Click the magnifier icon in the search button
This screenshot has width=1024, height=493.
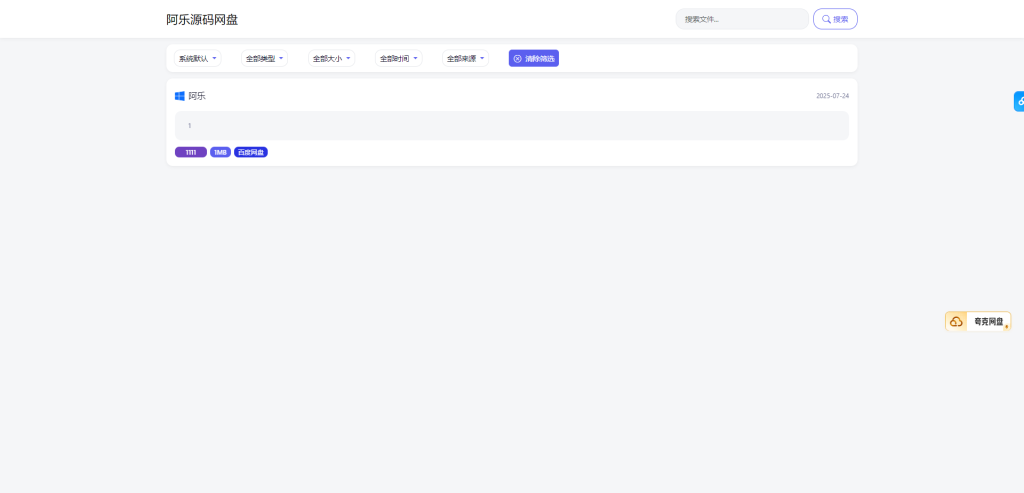pos(826,19)
